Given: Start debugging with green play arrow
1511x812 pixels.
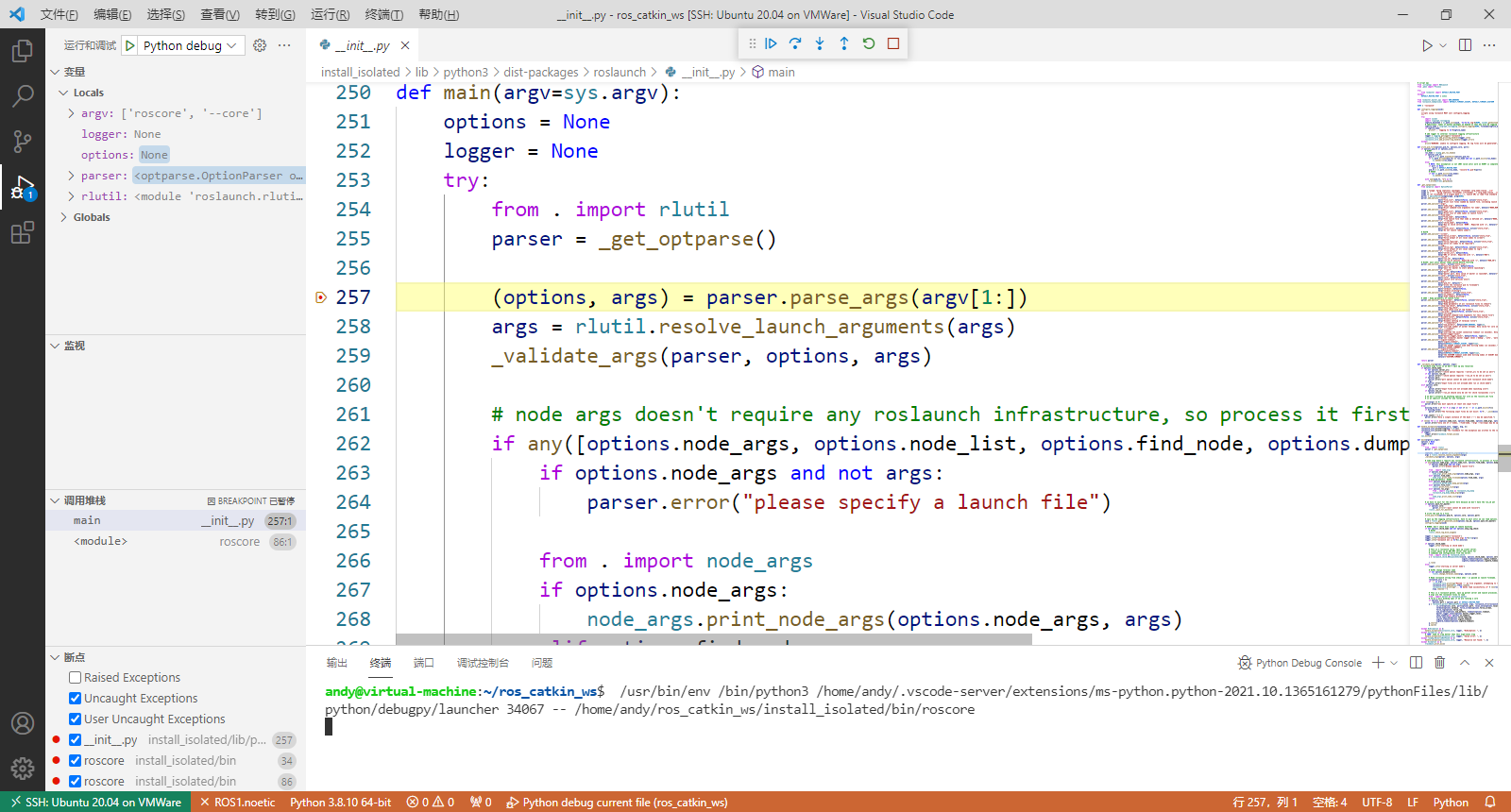Looking at the screenshot, I should pyautogui.click(x=130, y=45).
